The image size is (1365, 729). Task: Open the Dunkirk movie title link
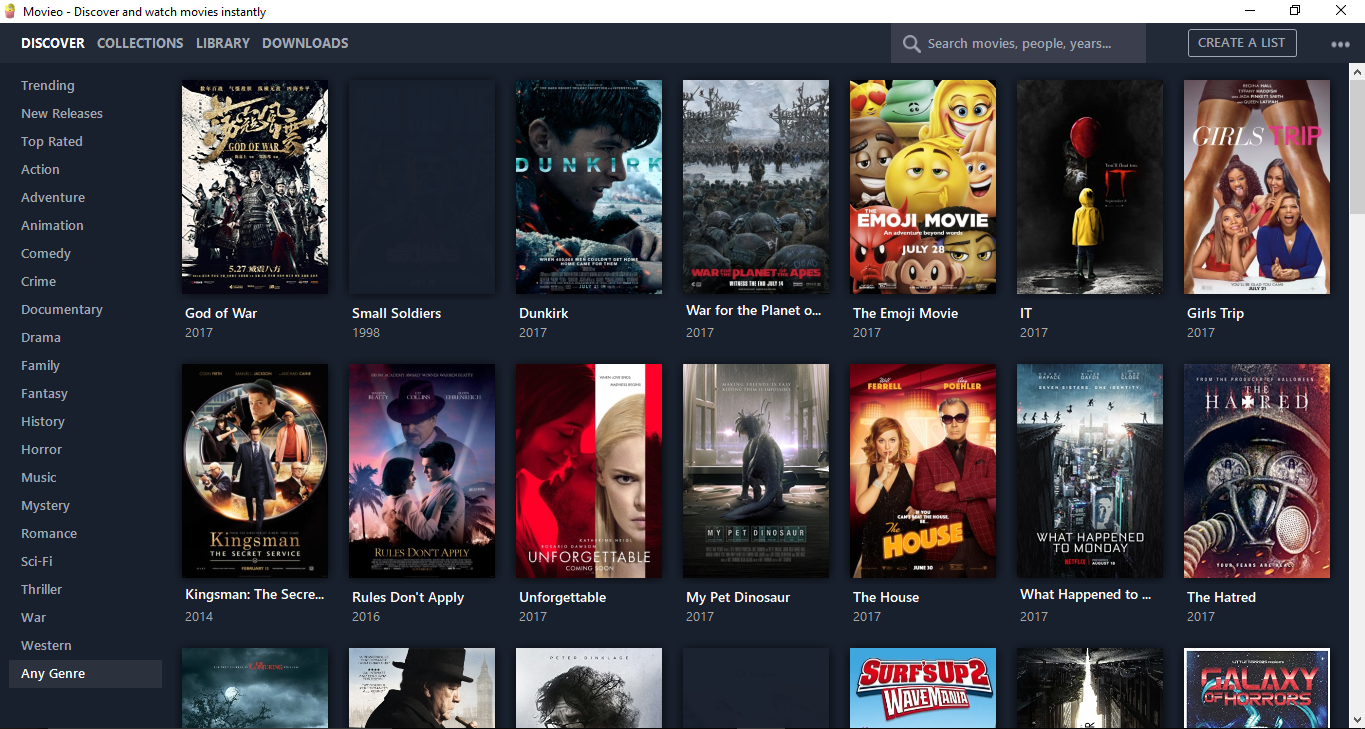543,313
